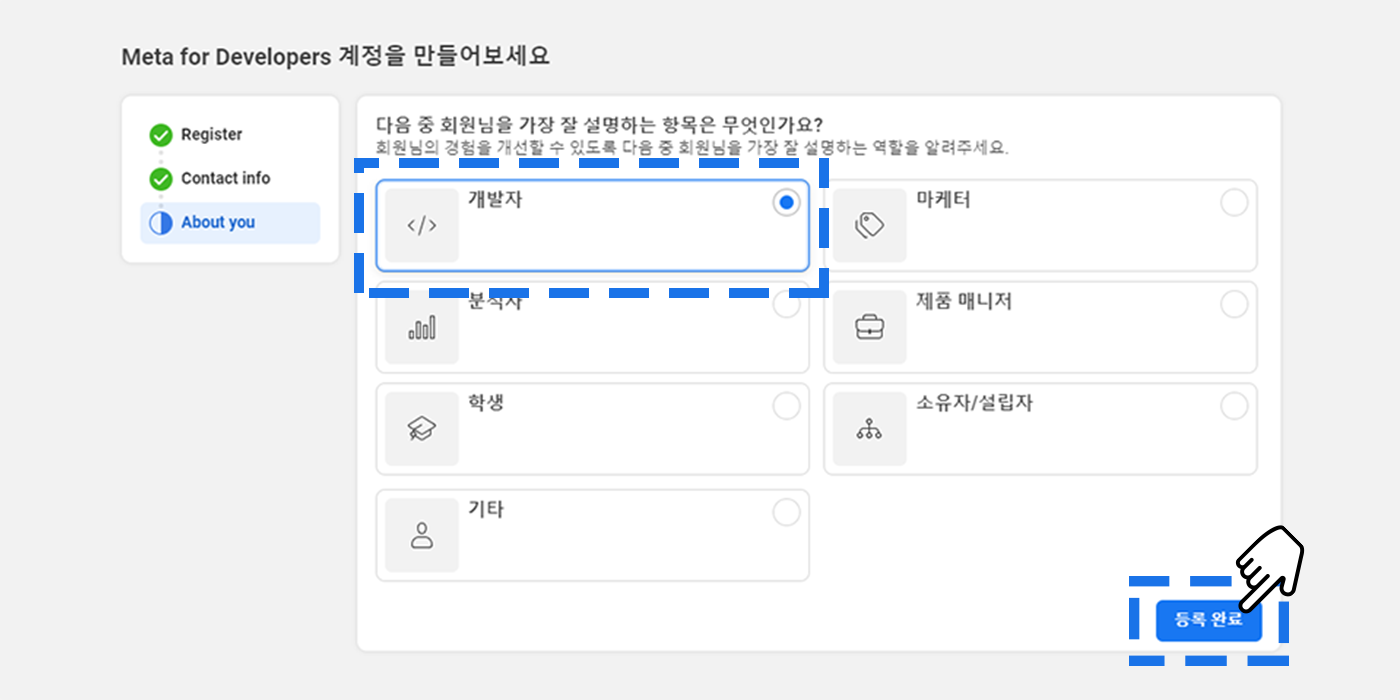Pick the 소유자/설립자 radio button

(x=1234, y=407)
